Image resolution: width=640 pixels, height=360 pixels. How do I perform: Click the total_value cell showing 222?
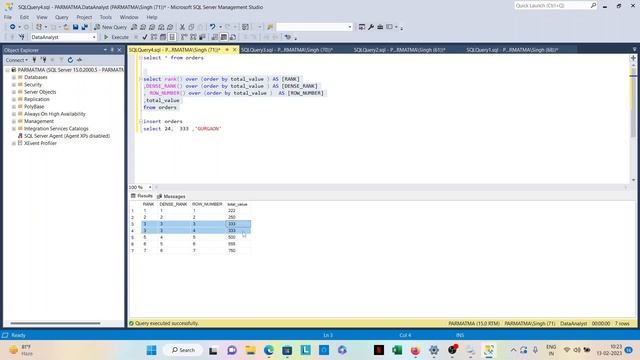(x=238, y=211)
